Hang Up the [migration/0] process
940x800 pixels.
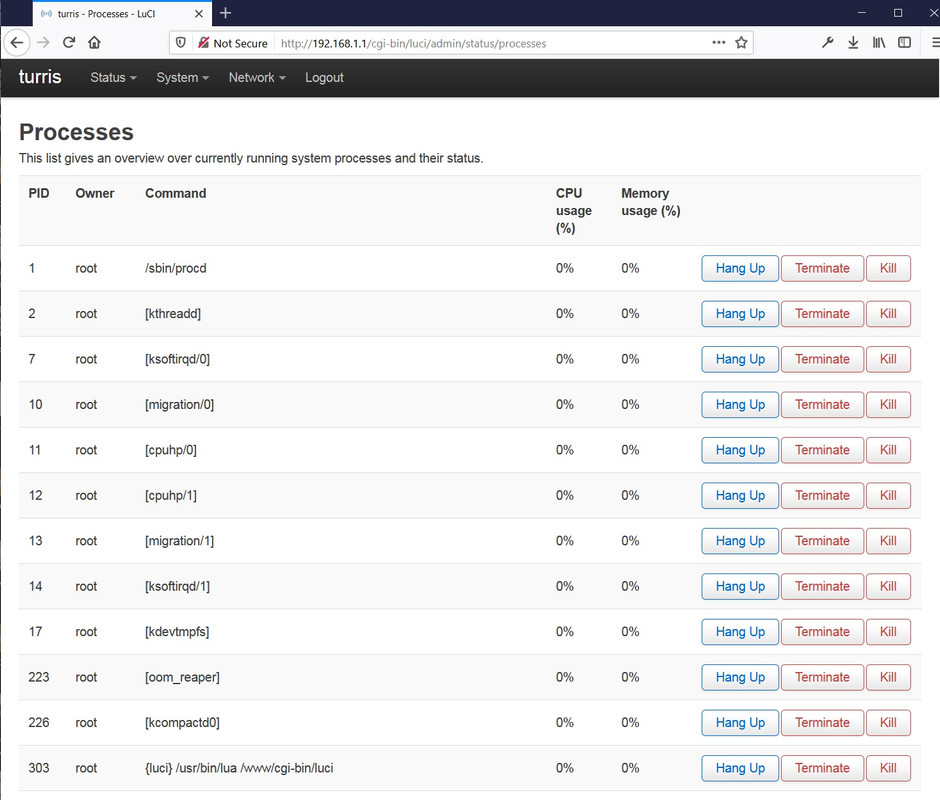point(740,405)
